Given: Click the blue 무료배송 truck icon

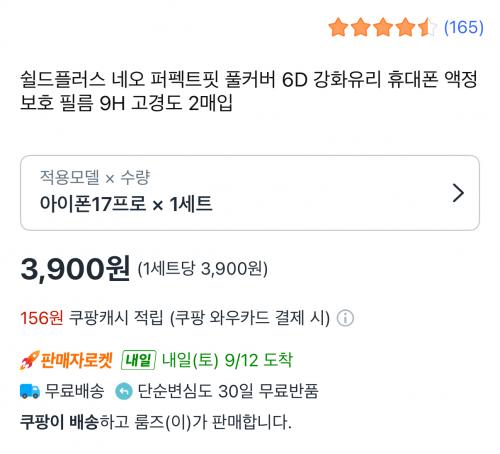Looking at the screenshot, I should pos(30,391).
